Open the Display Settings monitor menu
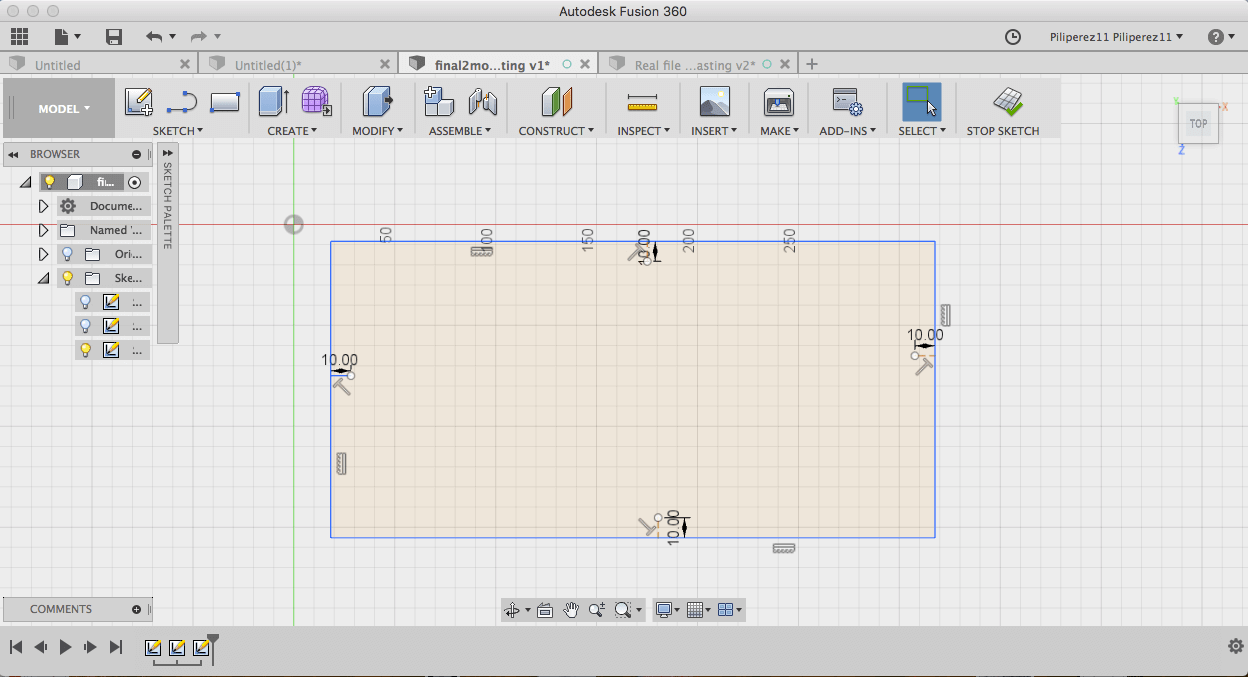 coord(667,609)
